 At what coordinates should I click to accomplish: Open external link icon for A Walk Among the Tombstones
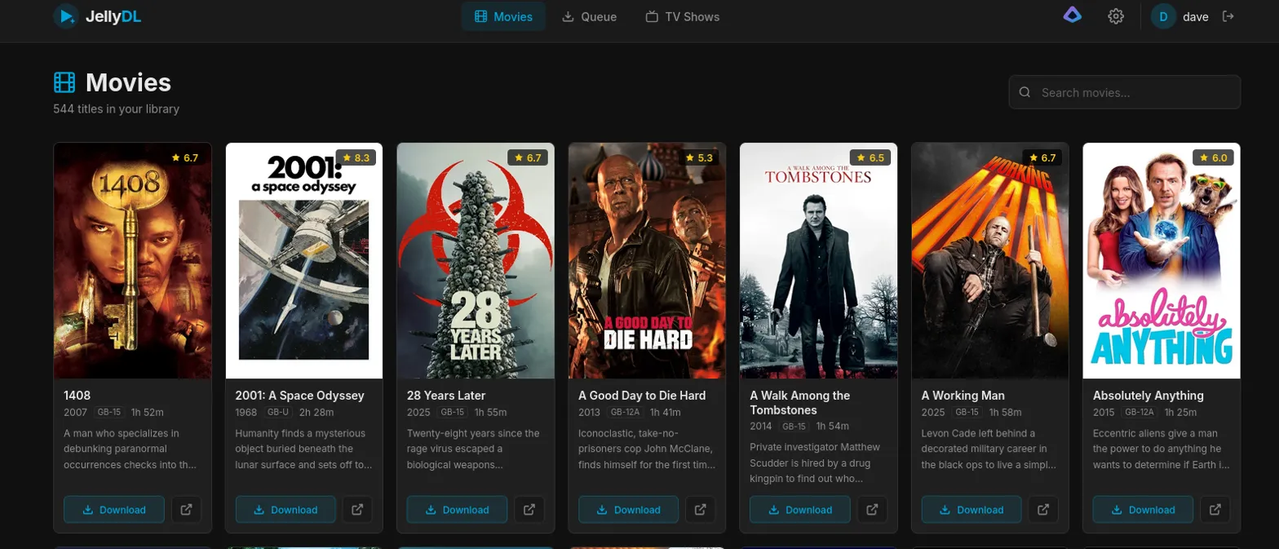[x=872, y=509]
